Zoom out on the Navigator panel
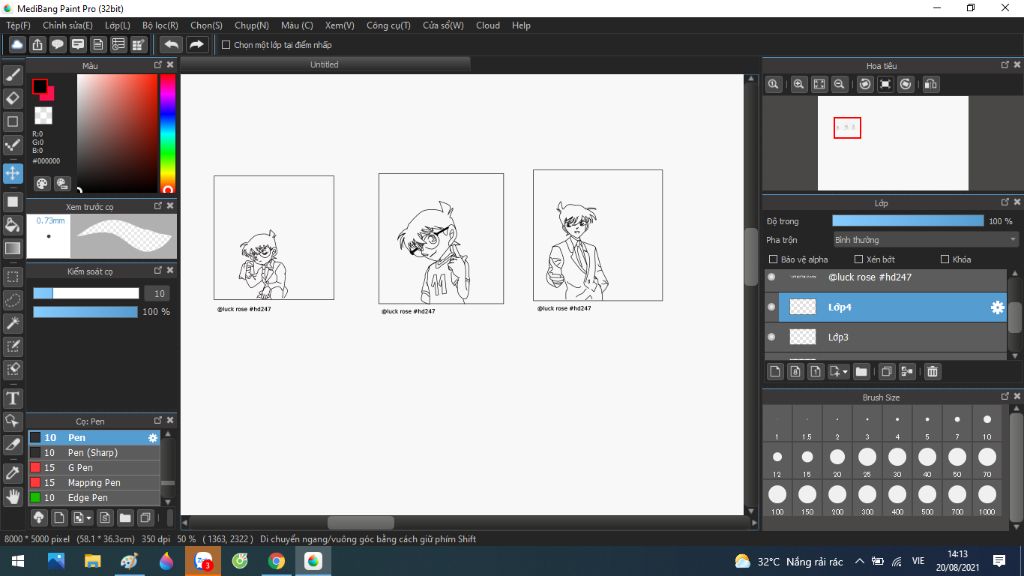The height and width of the screenshot is (576, 1024). tap(839, 84)
